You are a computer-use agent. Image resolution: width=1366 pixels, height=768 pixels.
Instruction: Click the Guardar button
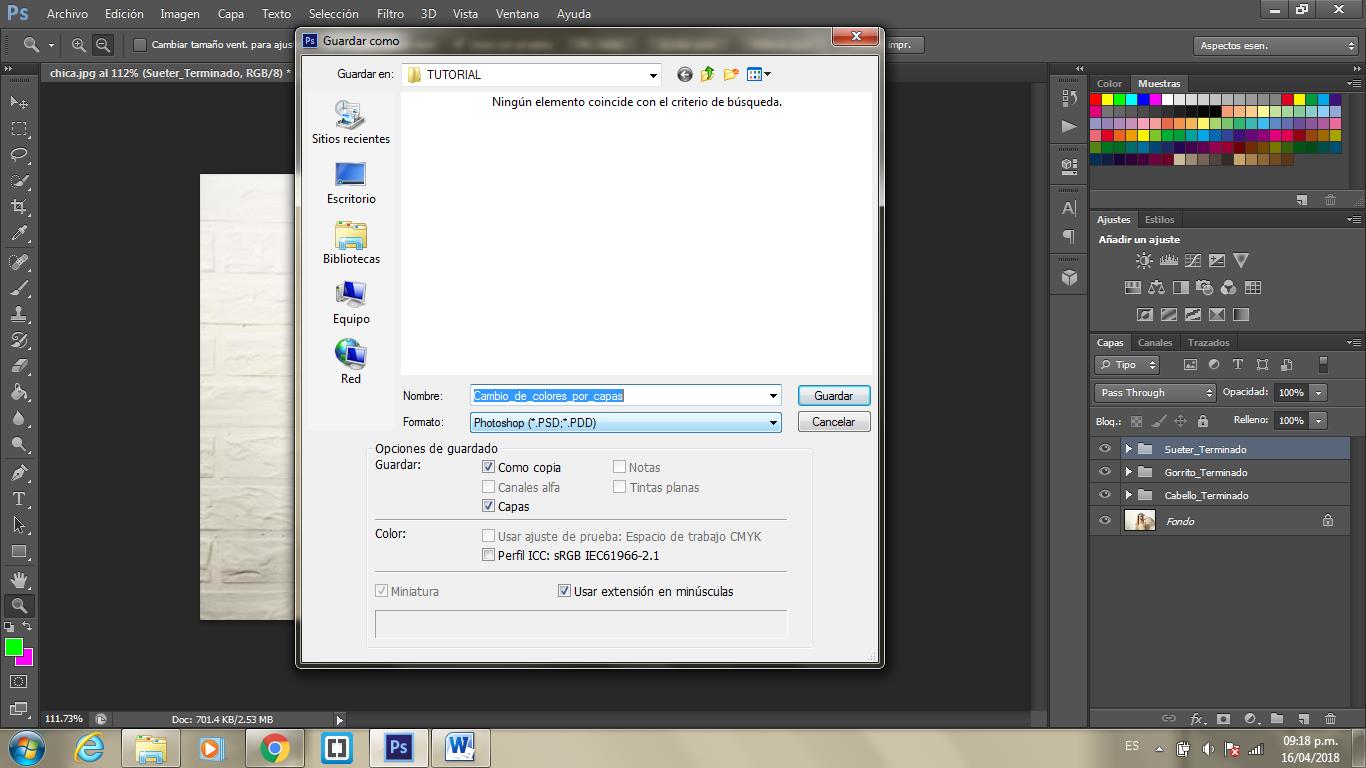tap(833, 396)
